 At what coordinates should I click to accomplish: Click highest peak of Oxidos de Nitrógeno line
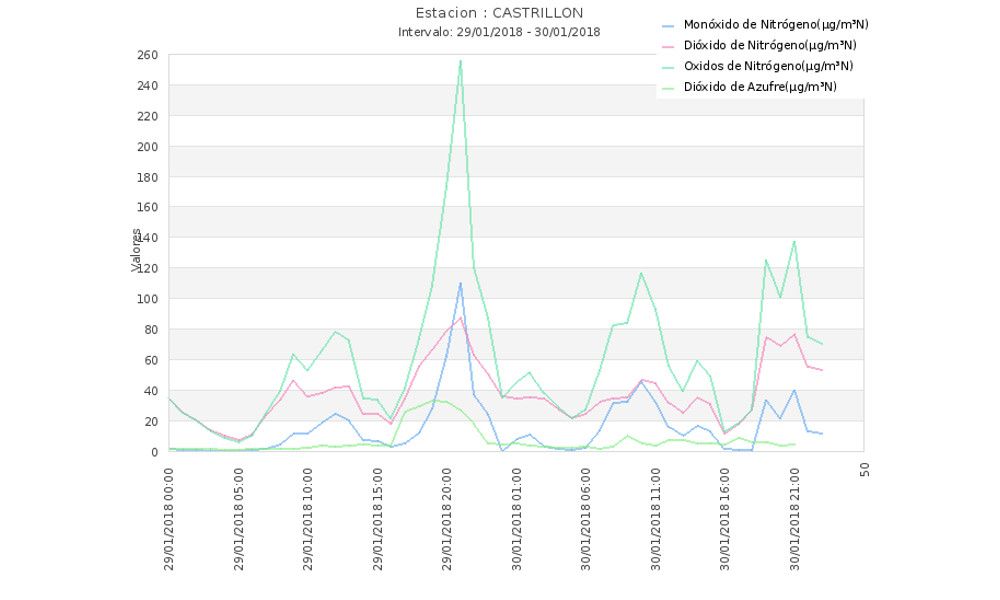(460, 61)
